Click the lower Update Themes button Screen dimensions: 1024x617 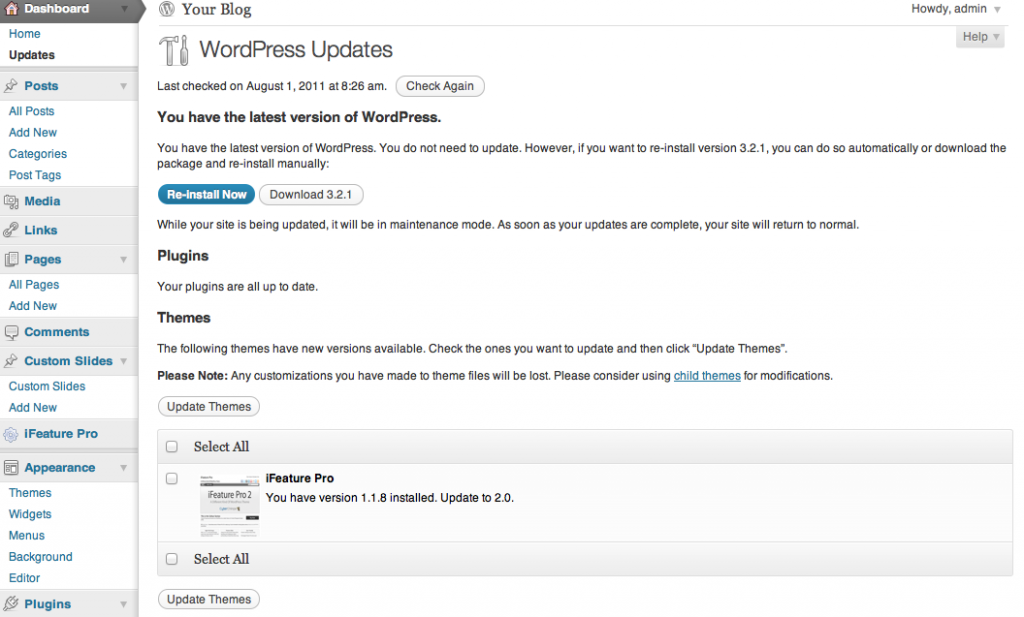[x=209, y=599]
